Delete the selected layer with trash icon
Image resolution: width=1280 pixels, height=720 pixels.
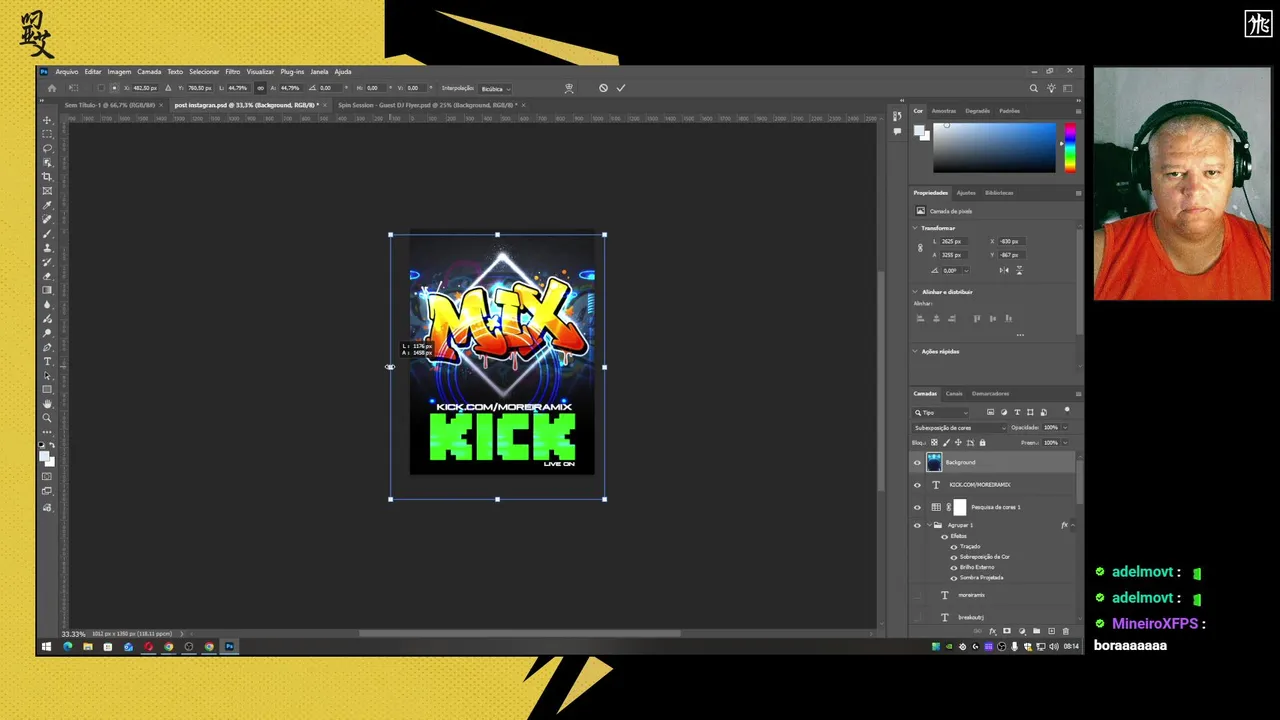(1066, 631)
